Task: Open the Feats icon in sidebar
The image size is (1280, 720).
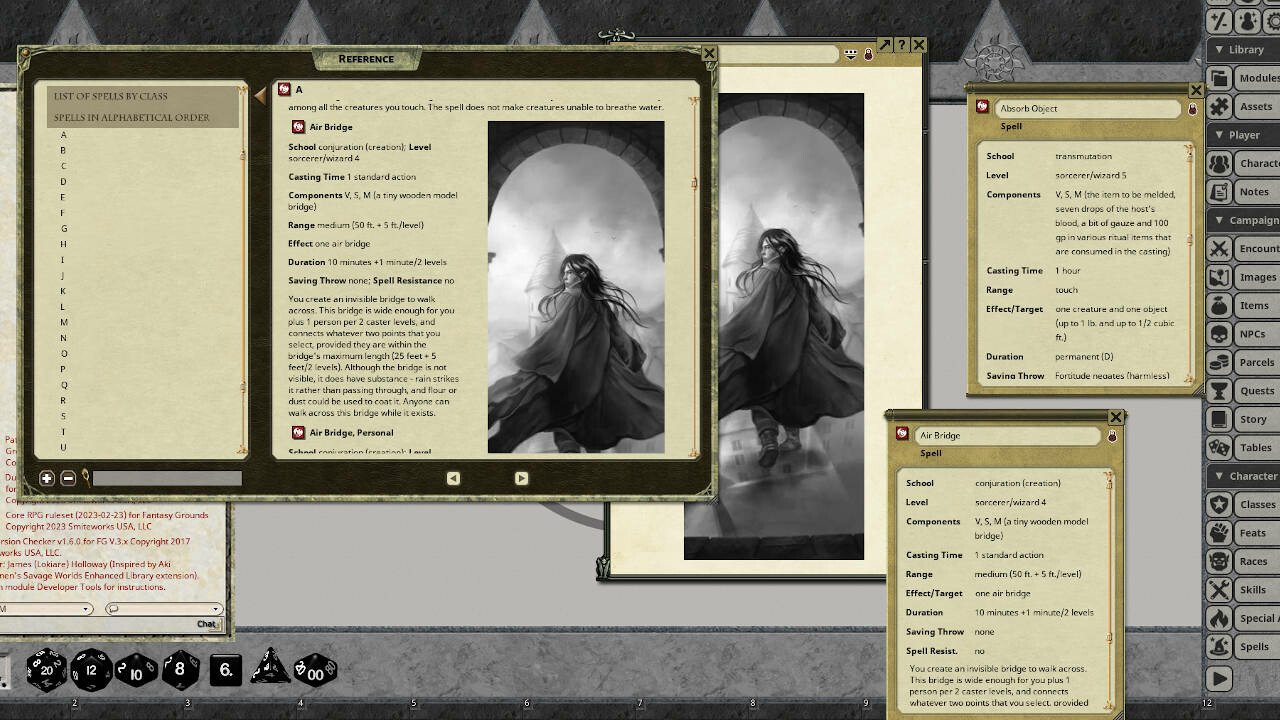Action: click(1219, 532)
